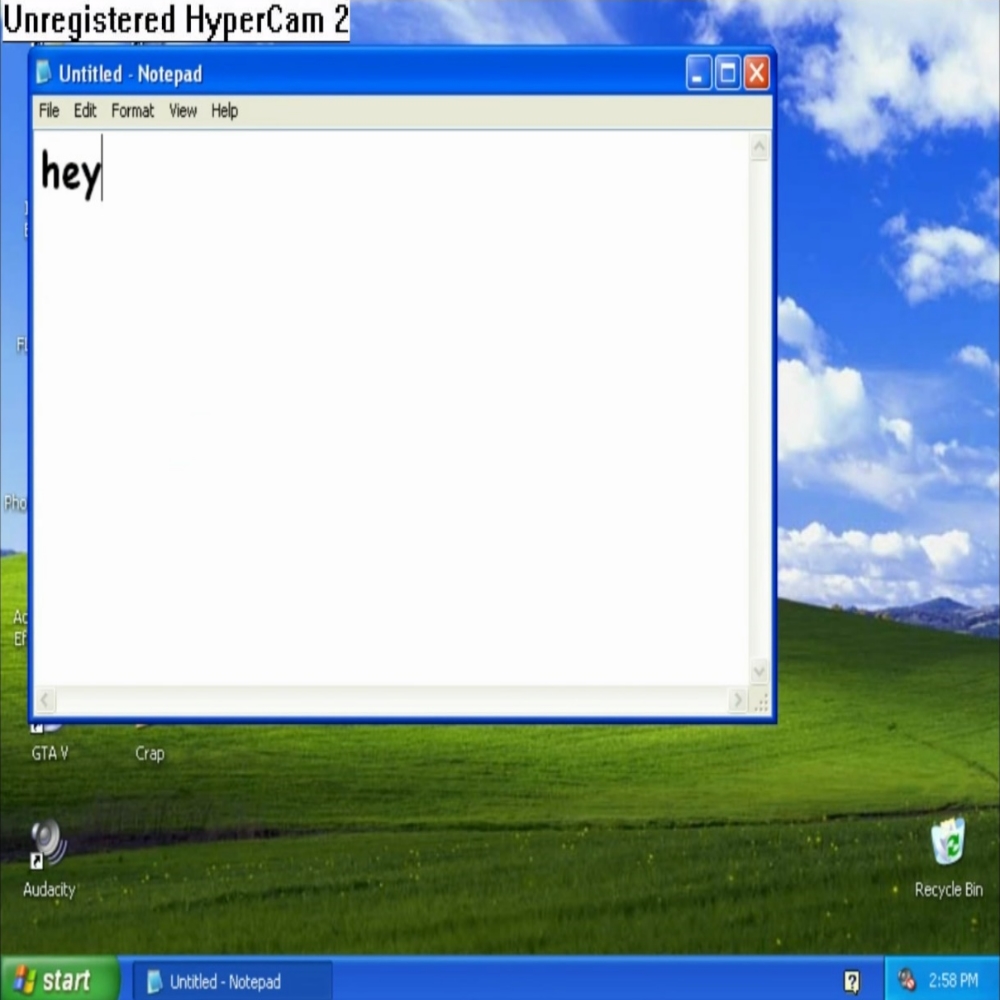Image resolution: width=1000 pixels, height=1000 pixels.
Task: Open the Windows start button
Action: click(59, 979)
